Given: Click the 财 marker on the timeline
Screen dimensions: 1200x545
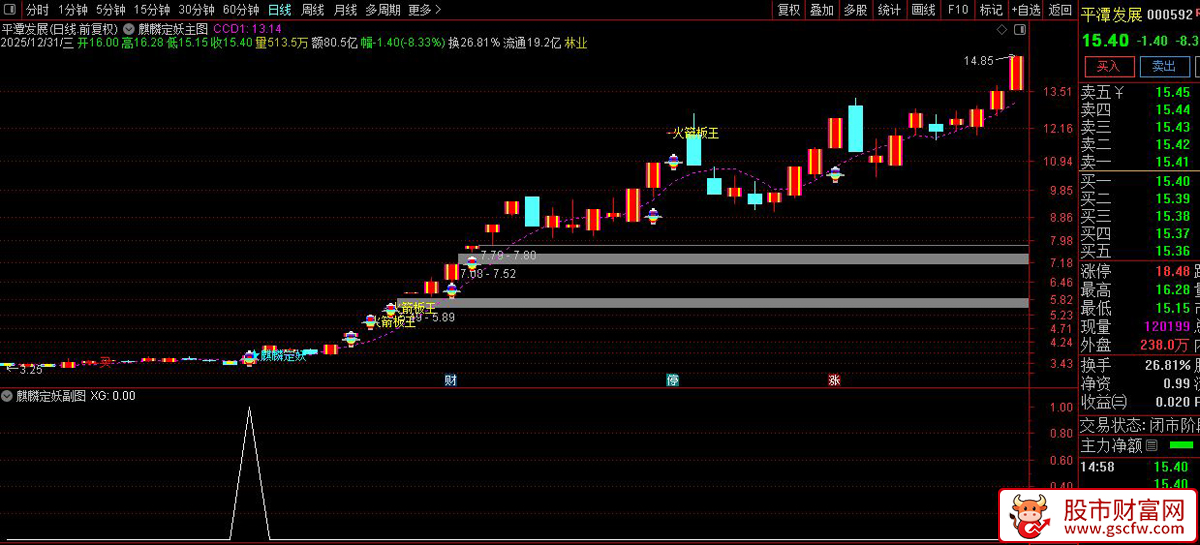Looking at the screenshot, I should click(x=451, y=380).
